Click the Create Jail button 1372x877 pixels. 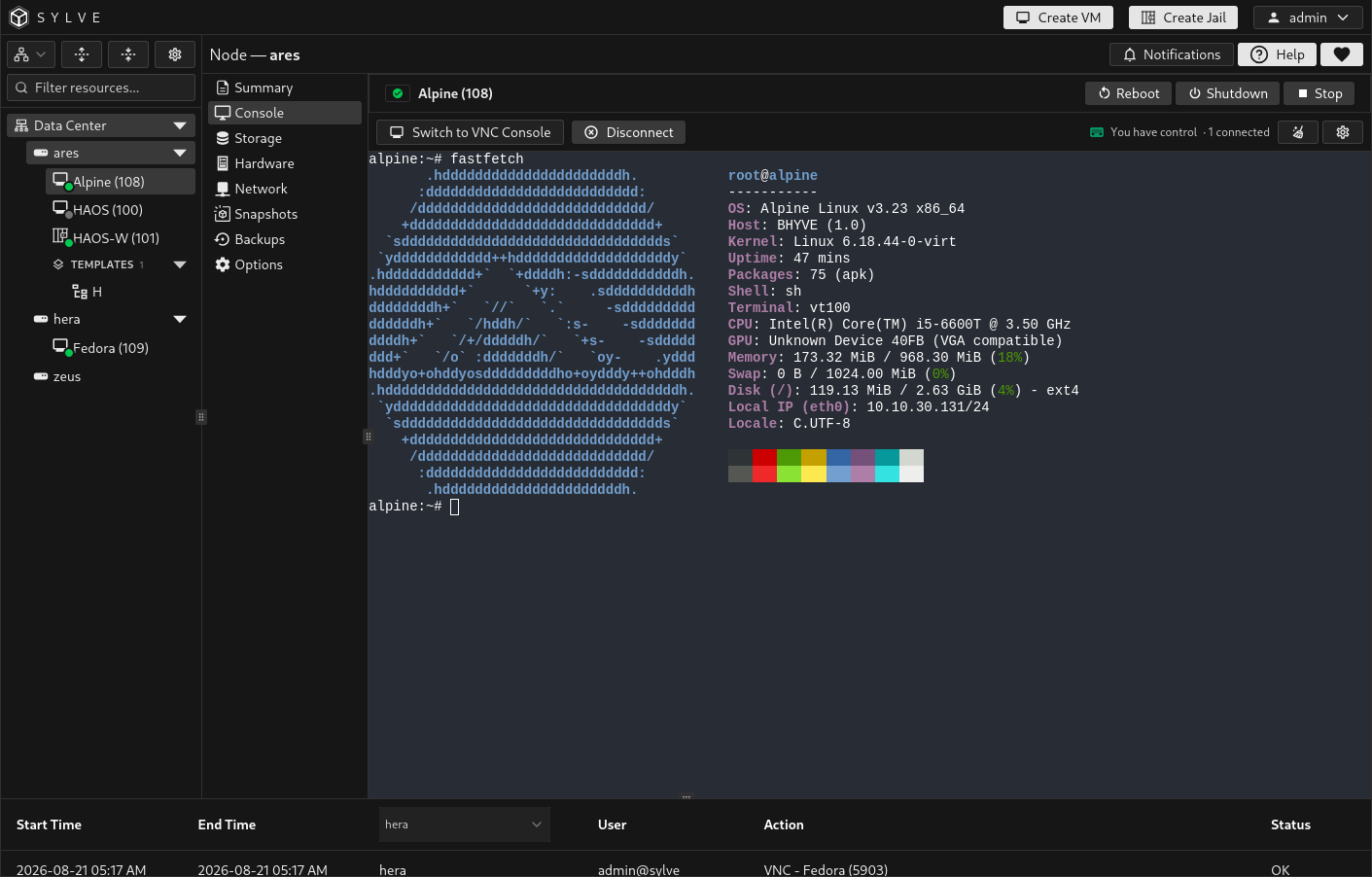tap(1183, 18)
